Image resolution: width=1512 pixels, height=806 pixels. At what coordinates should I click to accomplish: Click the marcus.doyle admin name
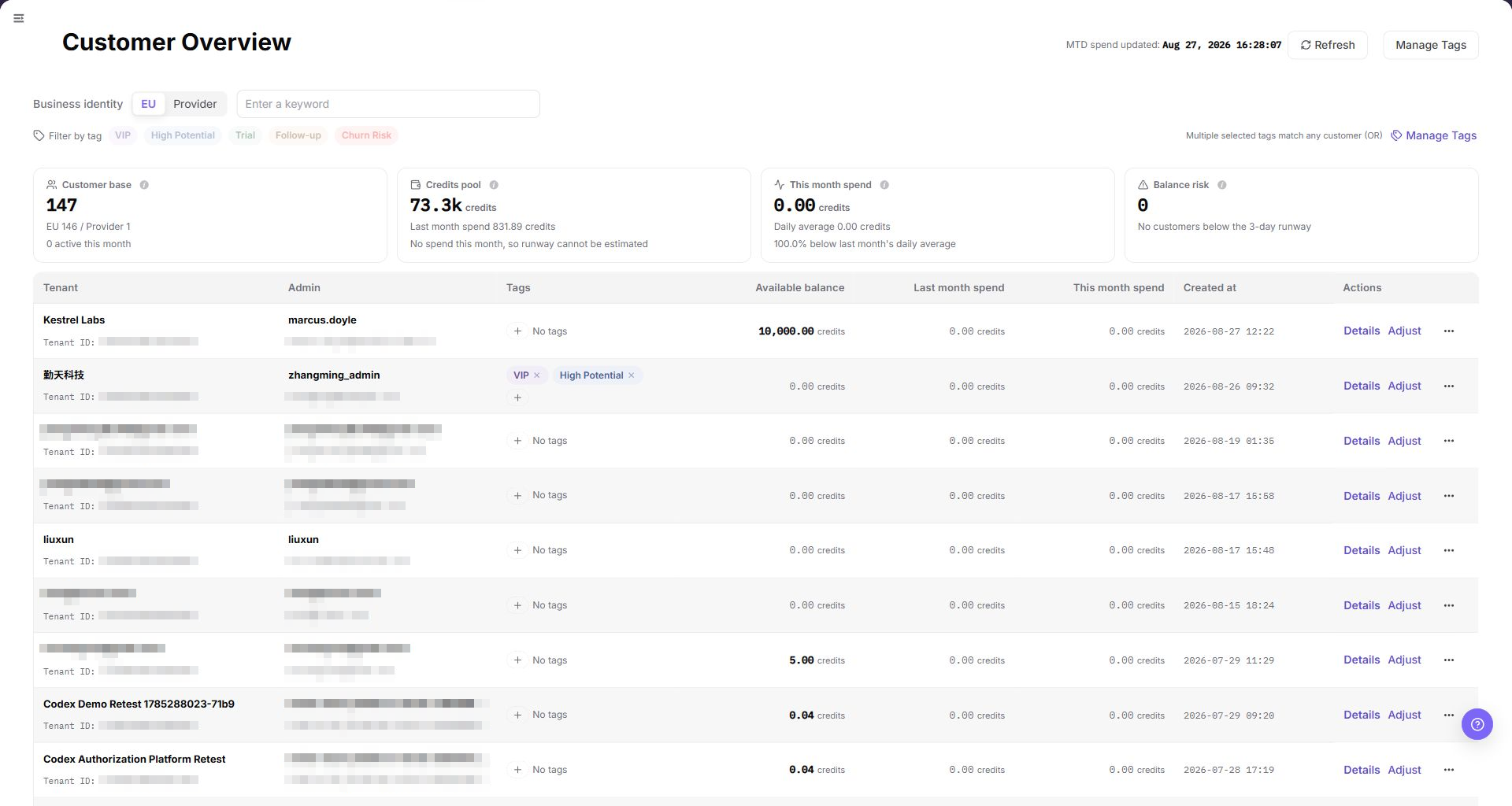(x=322, y=320)
